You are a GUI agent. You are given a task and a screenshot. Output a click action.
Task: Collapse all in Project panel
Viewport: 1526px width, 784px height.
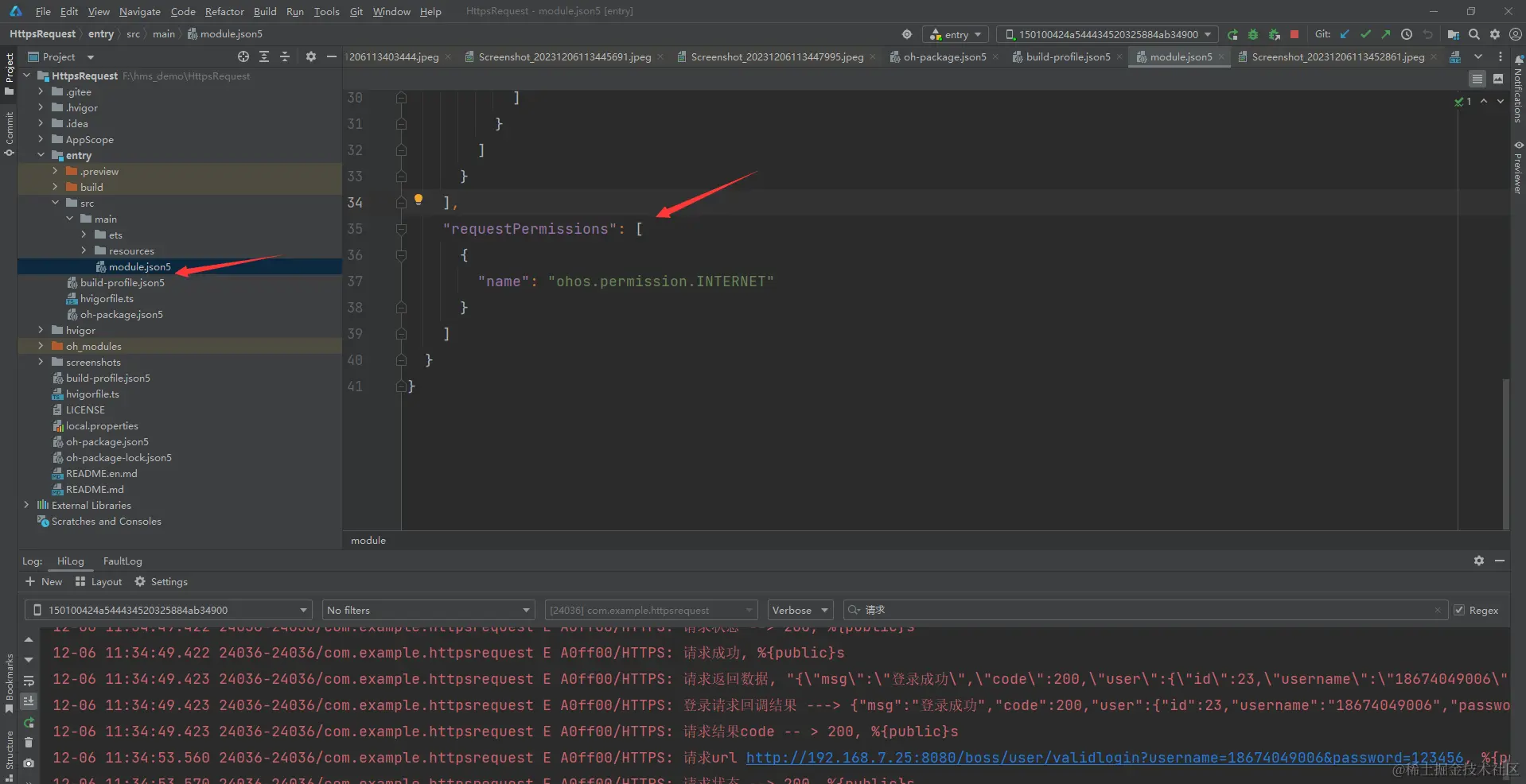click(285, 56)
